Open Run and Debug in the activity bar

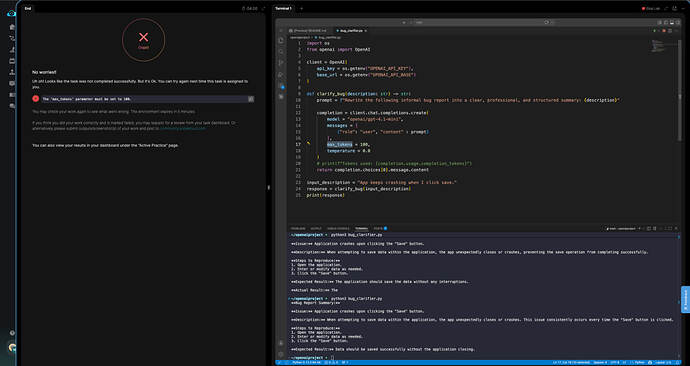coord(281,74)
